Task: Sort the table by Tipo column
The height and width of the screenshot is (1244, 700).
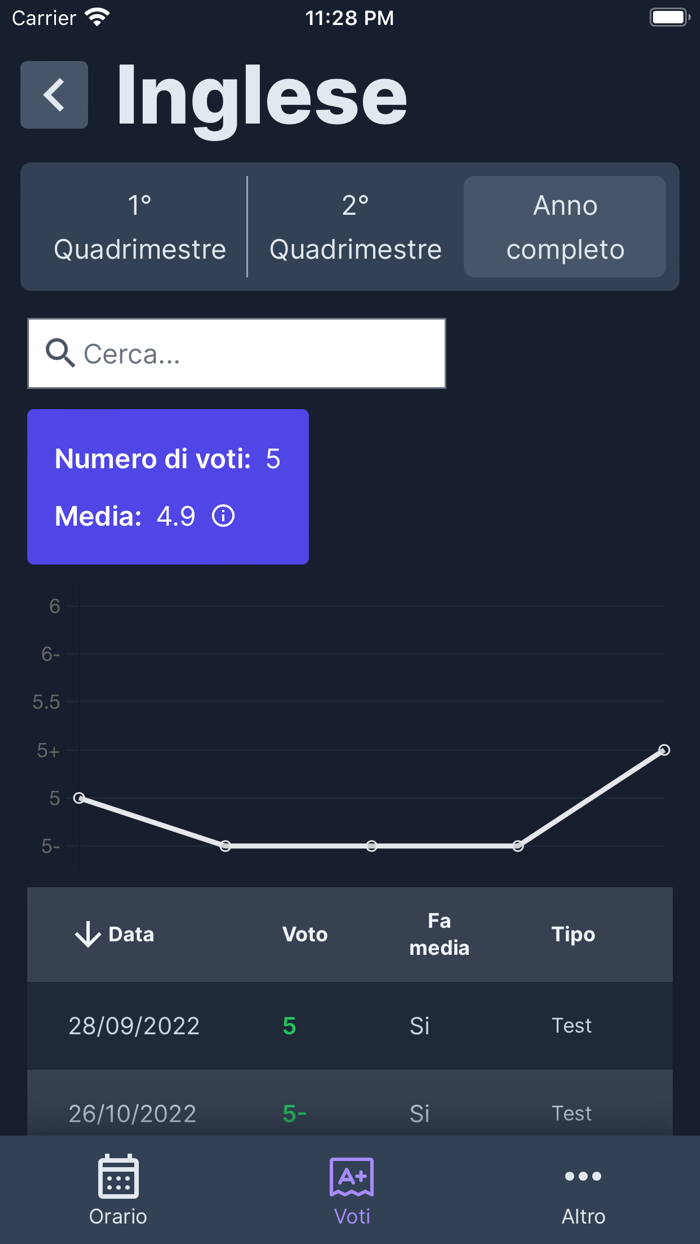Action: pyautogui.click(x=573, y=934)
